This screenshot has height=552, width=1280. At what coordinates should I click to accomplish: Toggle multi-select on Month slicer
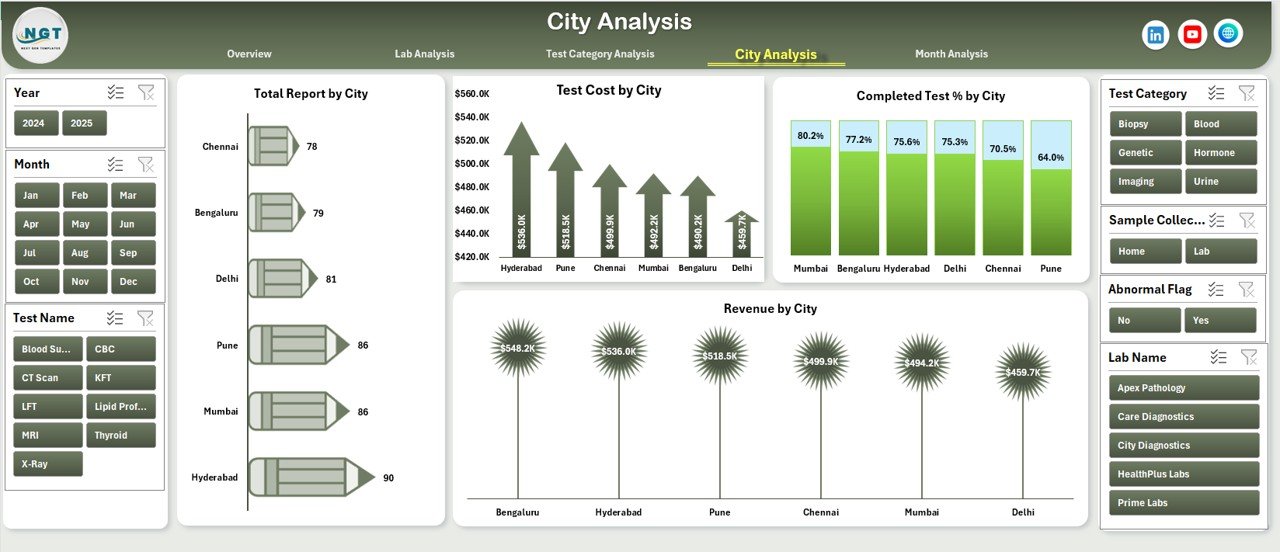pyautogui.click(x=116, y=164)
